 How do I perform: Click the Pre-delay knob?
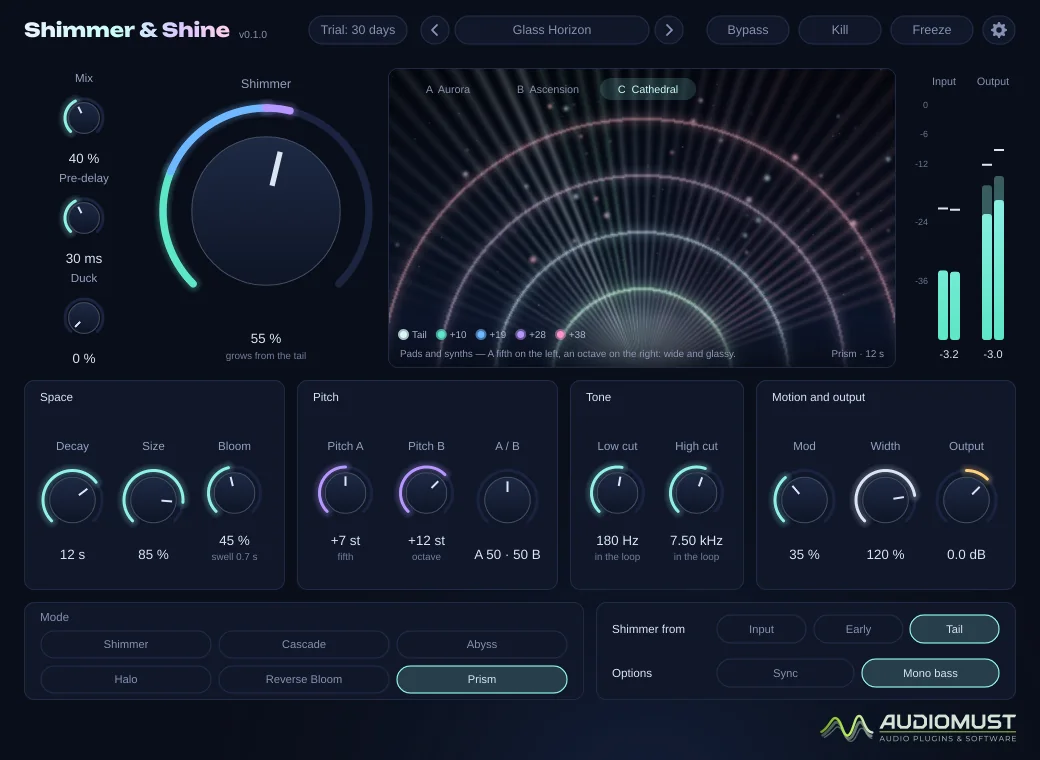coord(84,218)
